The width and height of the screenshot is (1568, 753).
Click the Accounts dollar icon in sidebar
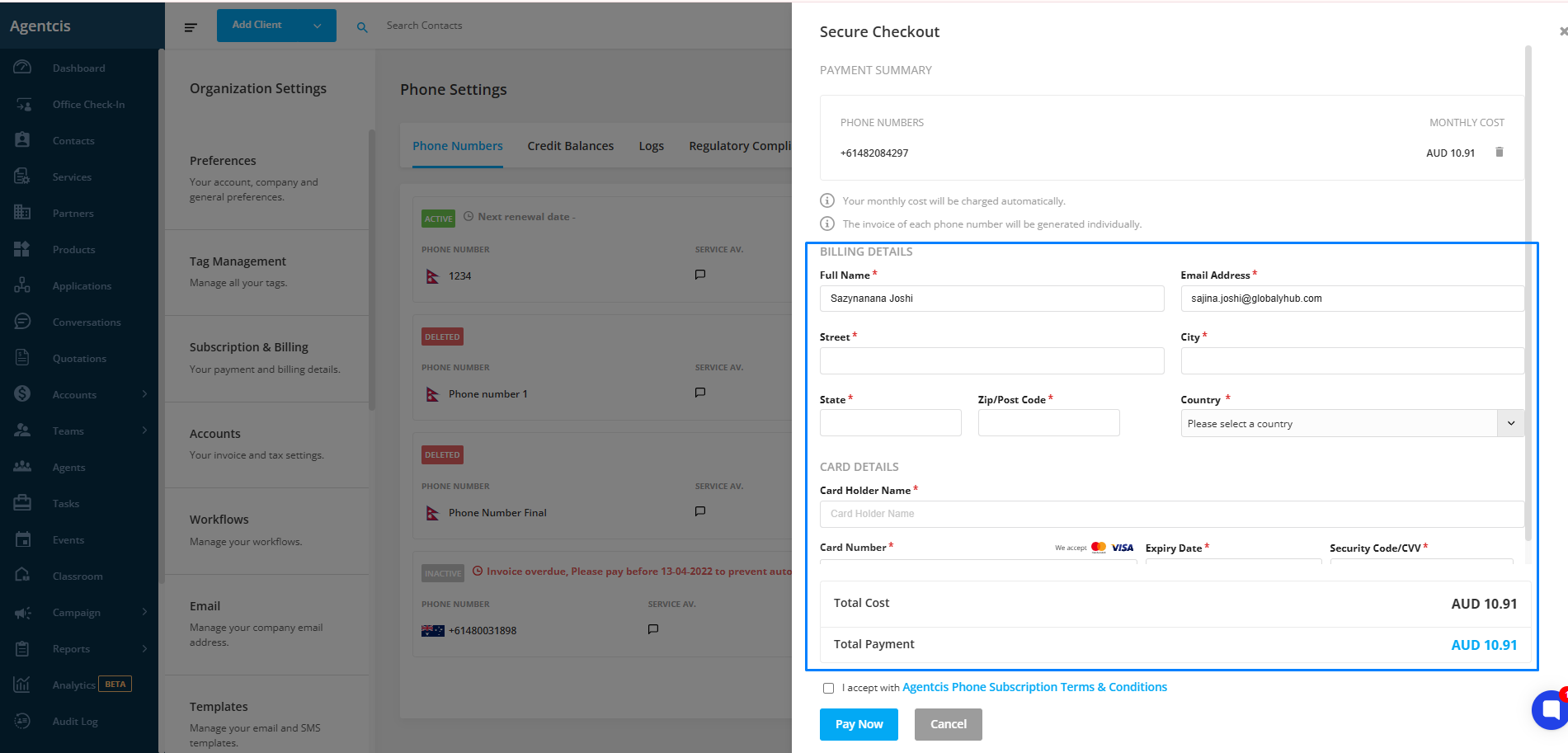(x=22, y=394)
